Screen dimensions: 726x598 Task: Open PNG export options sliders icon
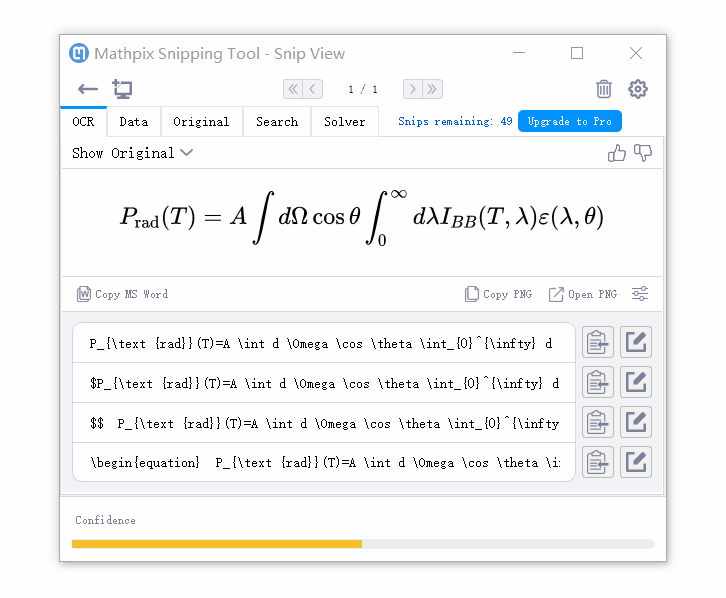(640, 294)
